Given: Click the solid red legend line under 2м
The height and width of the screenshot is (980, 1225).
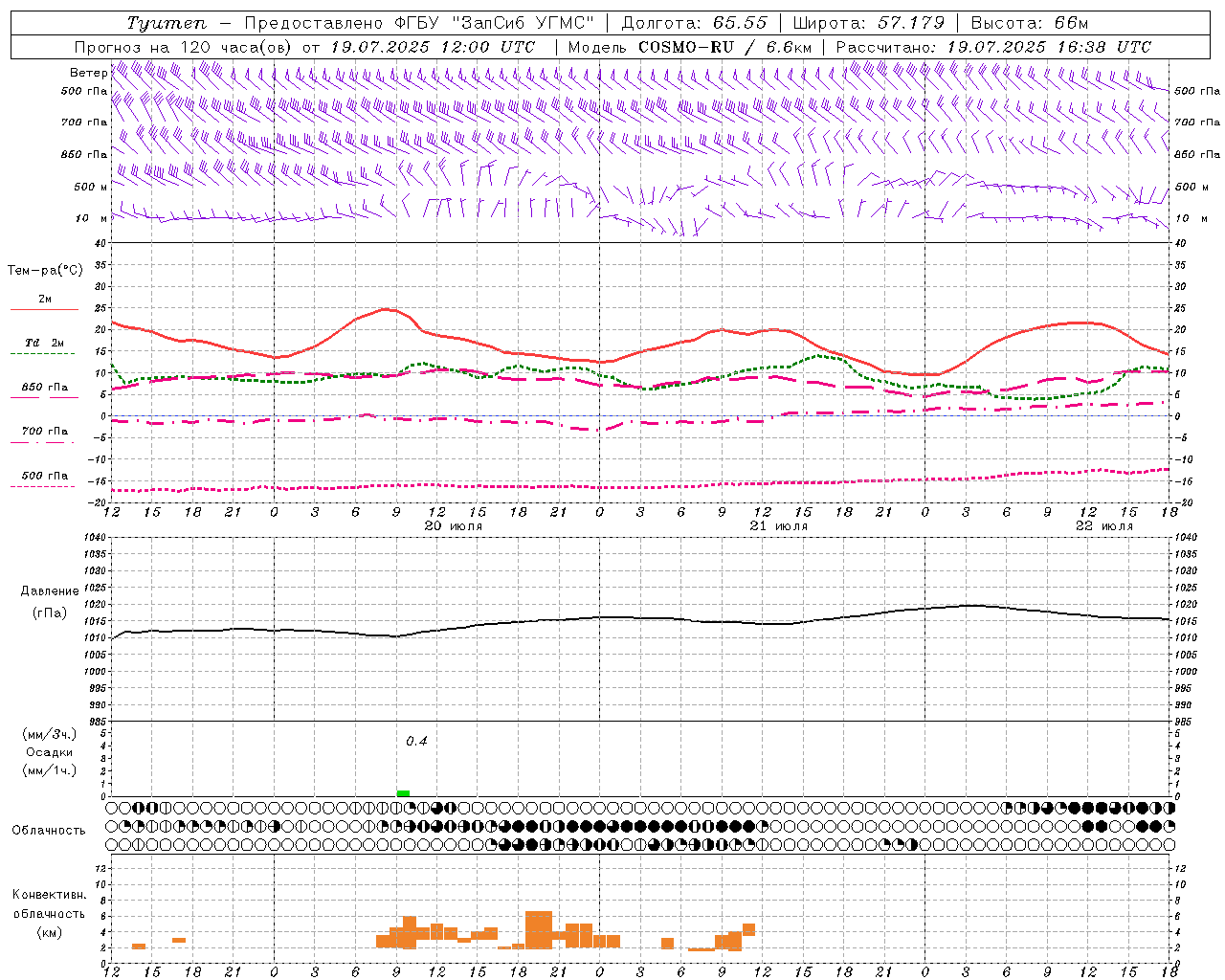Looking at the screenshot, I should coord(44,310).
